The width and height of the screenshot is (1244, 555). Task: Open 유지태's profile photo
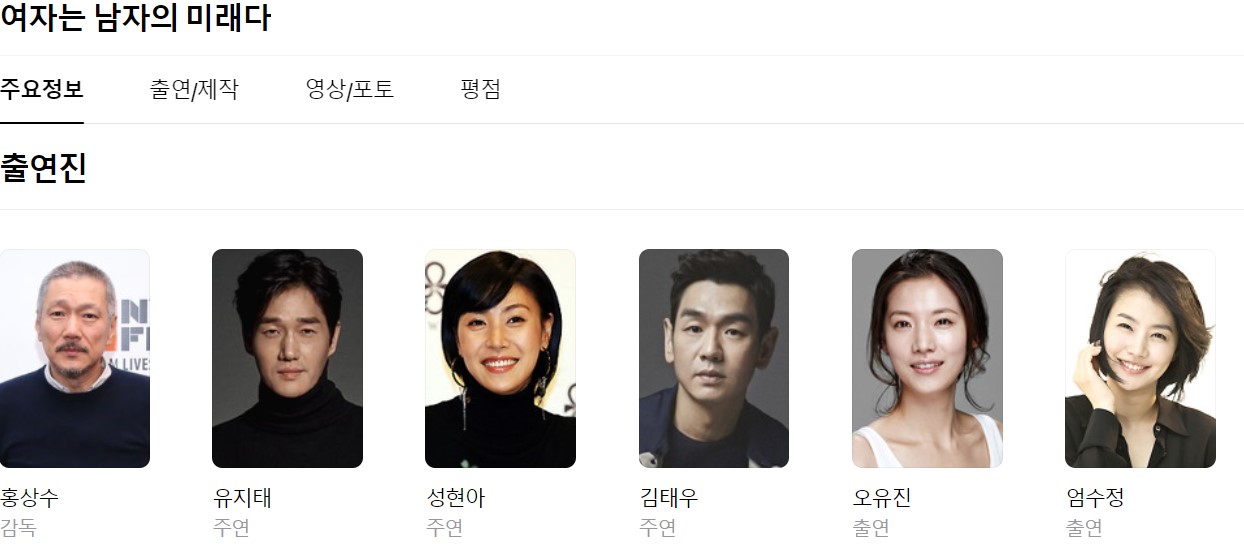(x=287, y=358)
